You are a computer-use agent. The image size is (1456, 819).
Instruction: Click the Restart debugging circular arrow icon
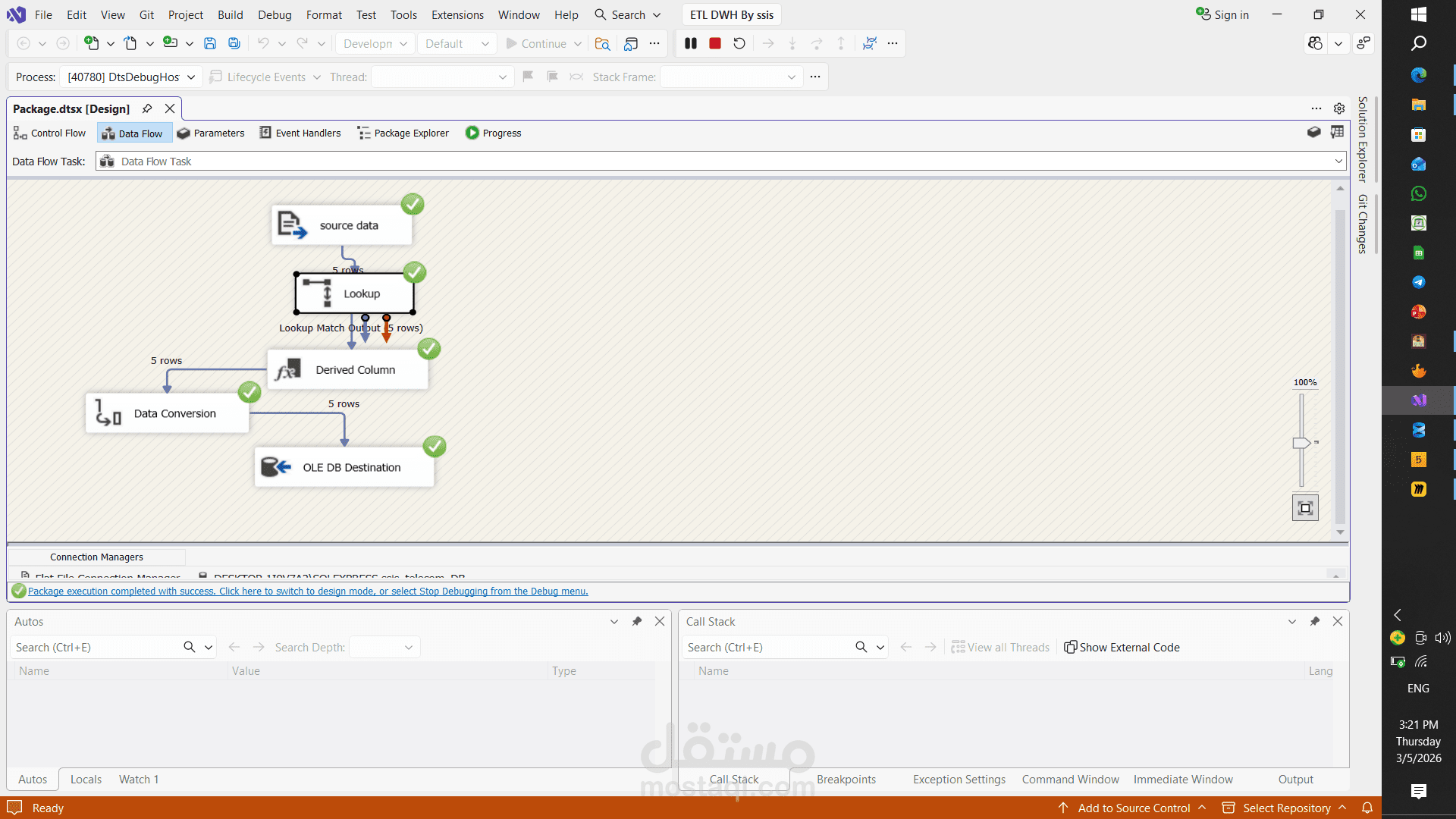(739, 44)
